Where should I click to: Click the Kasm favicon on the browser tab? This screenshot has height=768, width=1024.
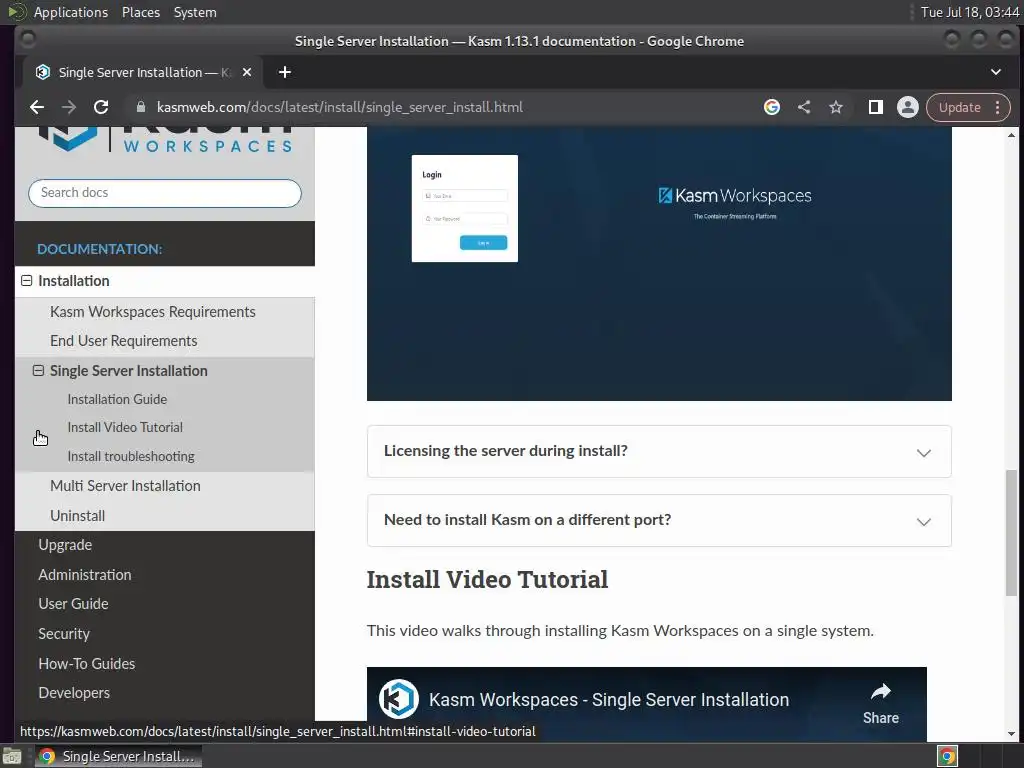[x=43, y=72]
